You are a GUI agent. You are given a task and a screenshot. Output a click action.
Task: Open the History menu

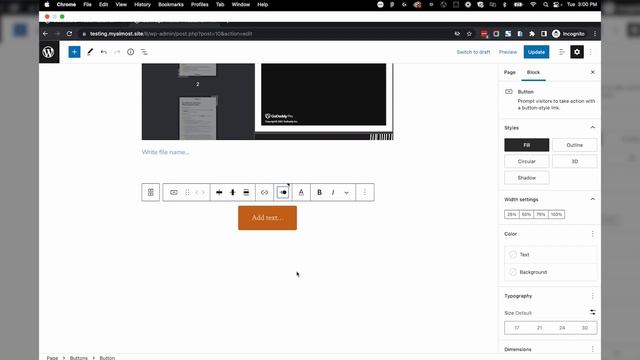tap(142, 4)
